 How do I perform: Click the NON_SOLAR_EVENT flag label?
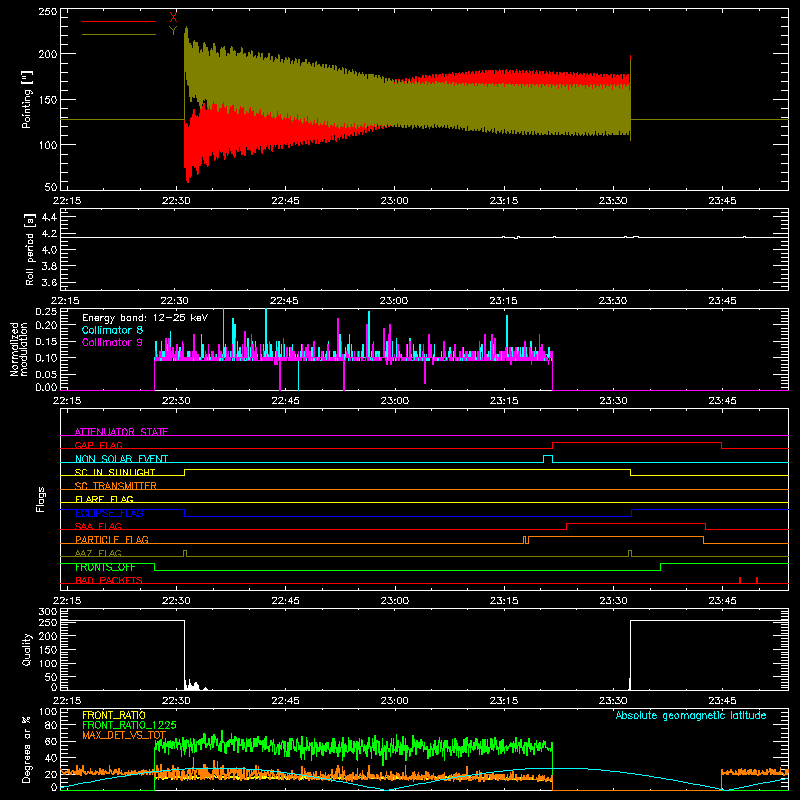click(x=121, y=459)
